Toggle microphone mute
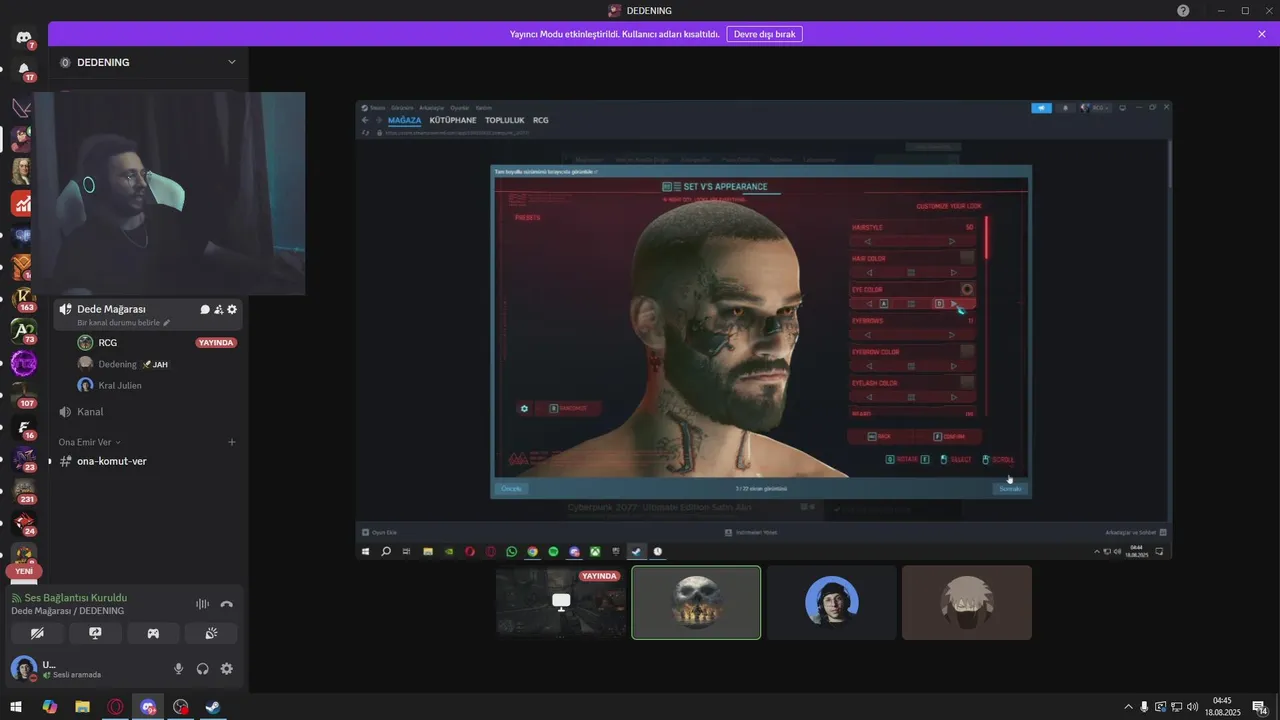Image resolution: width=1280 pixels, height=720 pixels. (x=179, y=669)
